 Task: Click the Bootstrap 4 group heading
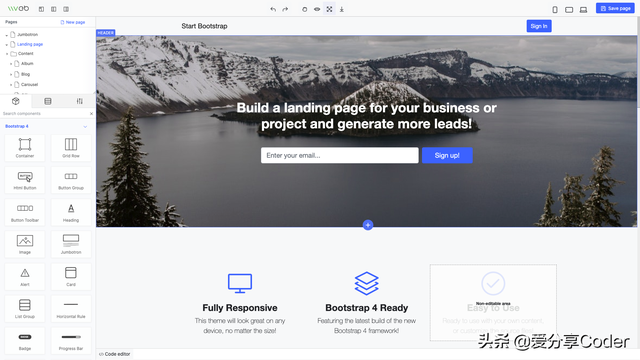click(x=17, y=126)
